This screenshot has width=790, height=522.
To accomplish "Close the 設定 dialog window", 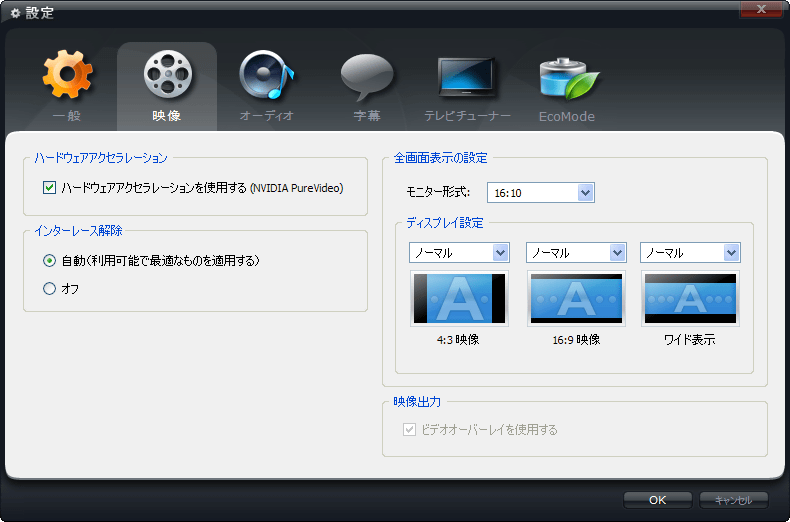I will 761,9.
